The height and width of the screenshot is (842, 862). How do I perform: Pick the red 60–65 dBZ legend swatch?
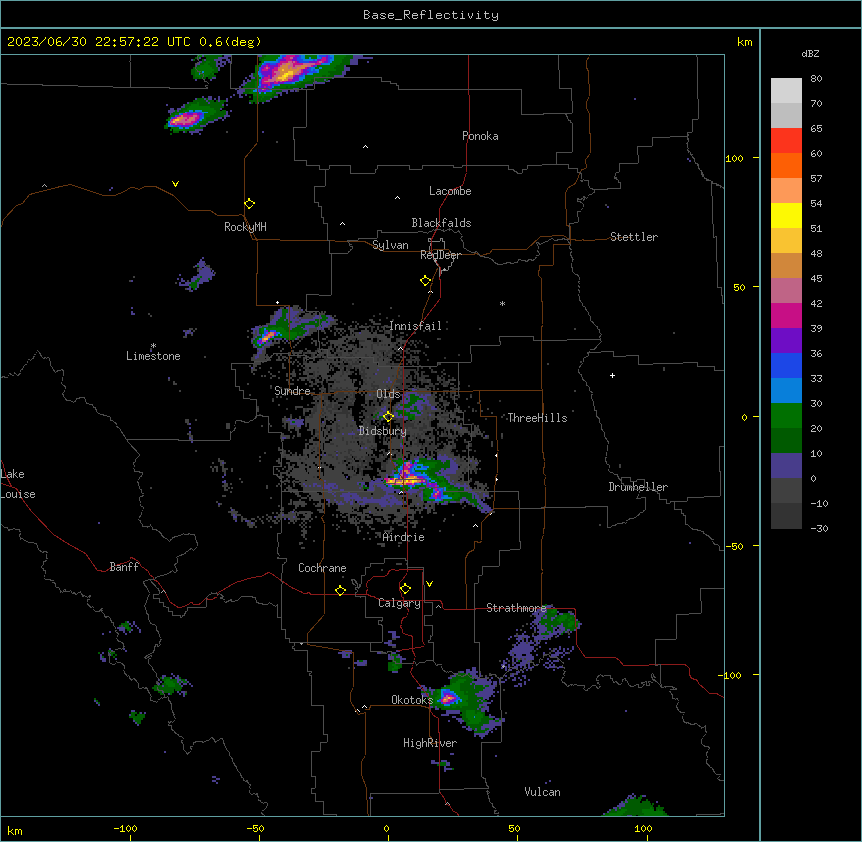coord(786,140)
